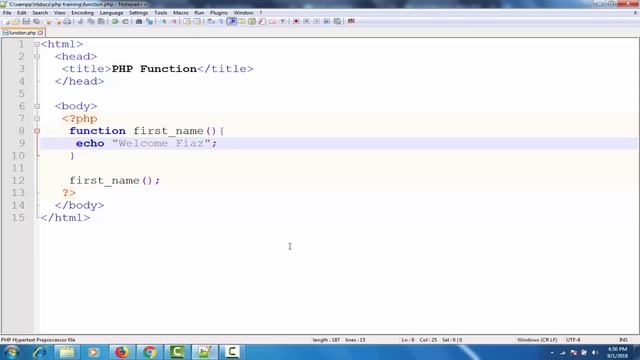Click the Paste toolbar icon
This screenshot has height=360, width=640.
(x=101, y=21)
